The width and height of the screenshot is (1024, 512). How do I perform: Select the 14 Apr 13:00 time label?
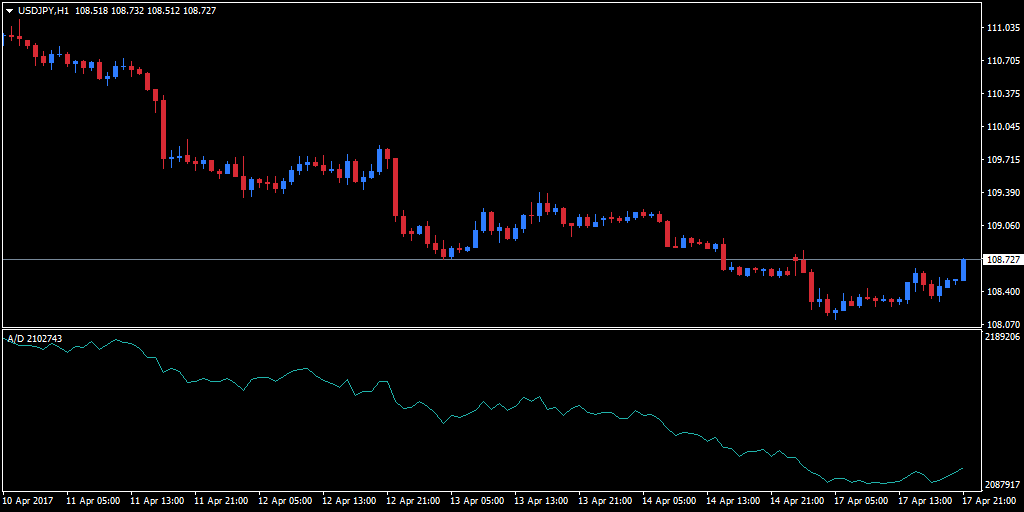click(732, 501)
